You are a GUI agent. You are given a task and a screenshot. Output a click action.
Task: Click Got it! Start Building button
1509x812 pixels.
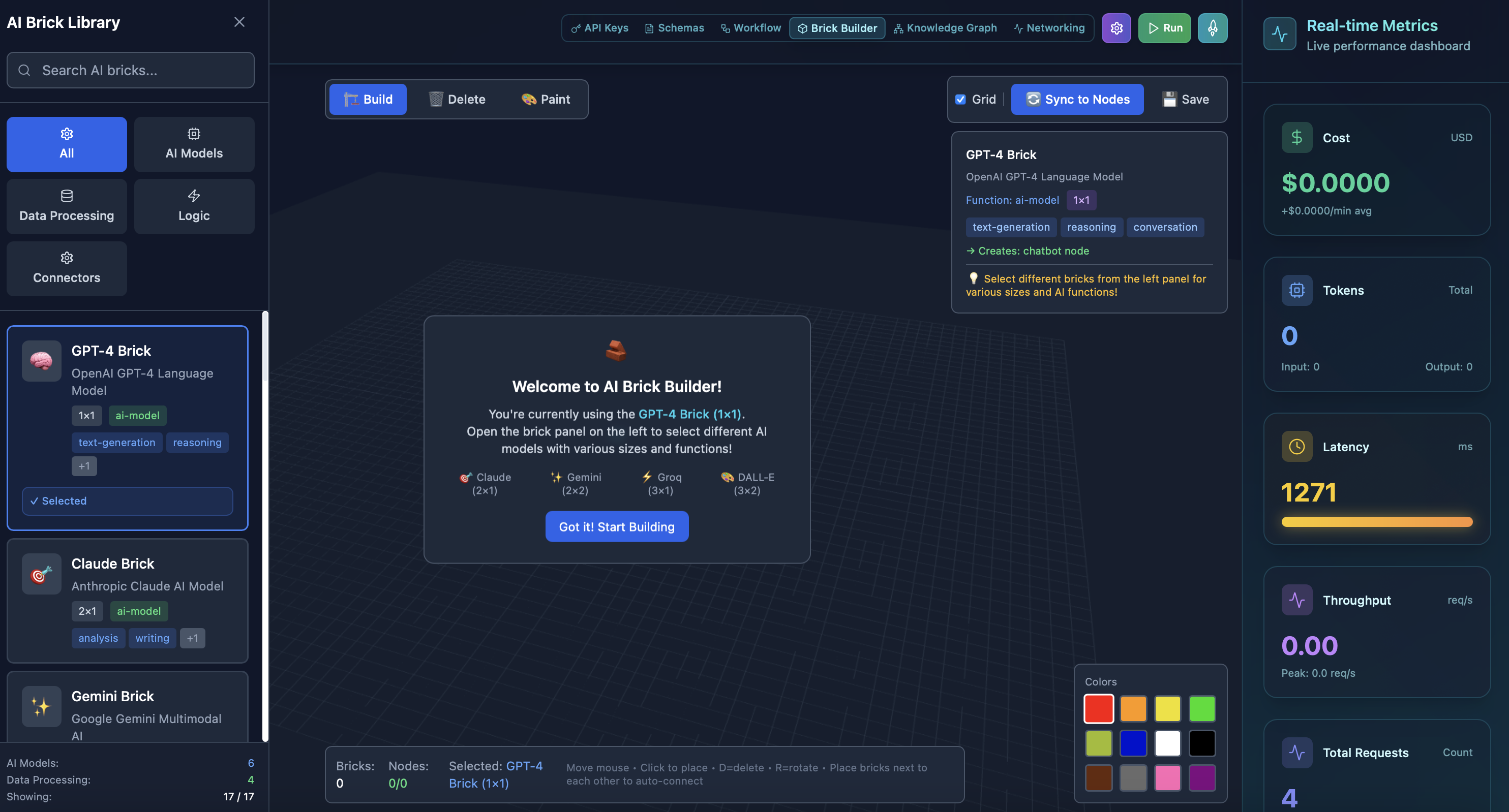click(x=616, y=526)
